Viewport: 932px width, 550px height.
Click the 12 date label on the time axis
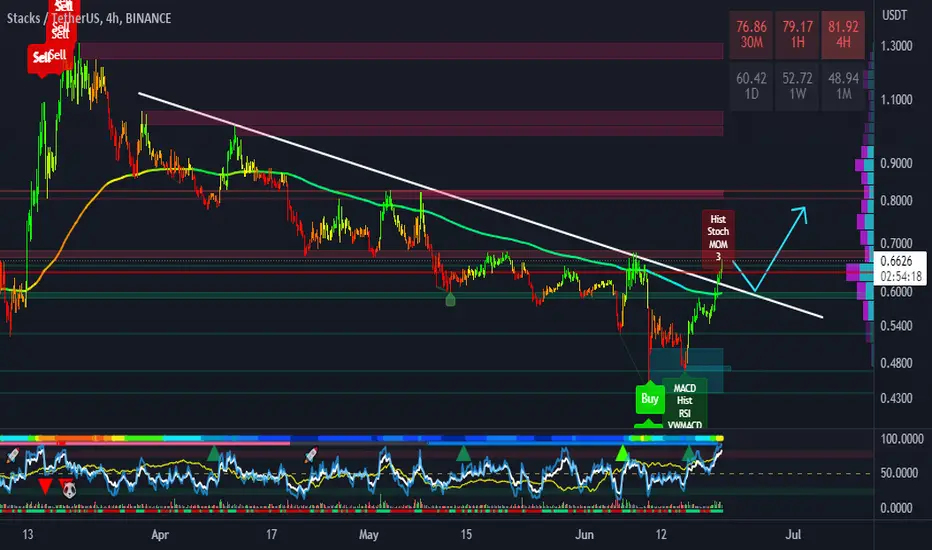tap(661, 535)
